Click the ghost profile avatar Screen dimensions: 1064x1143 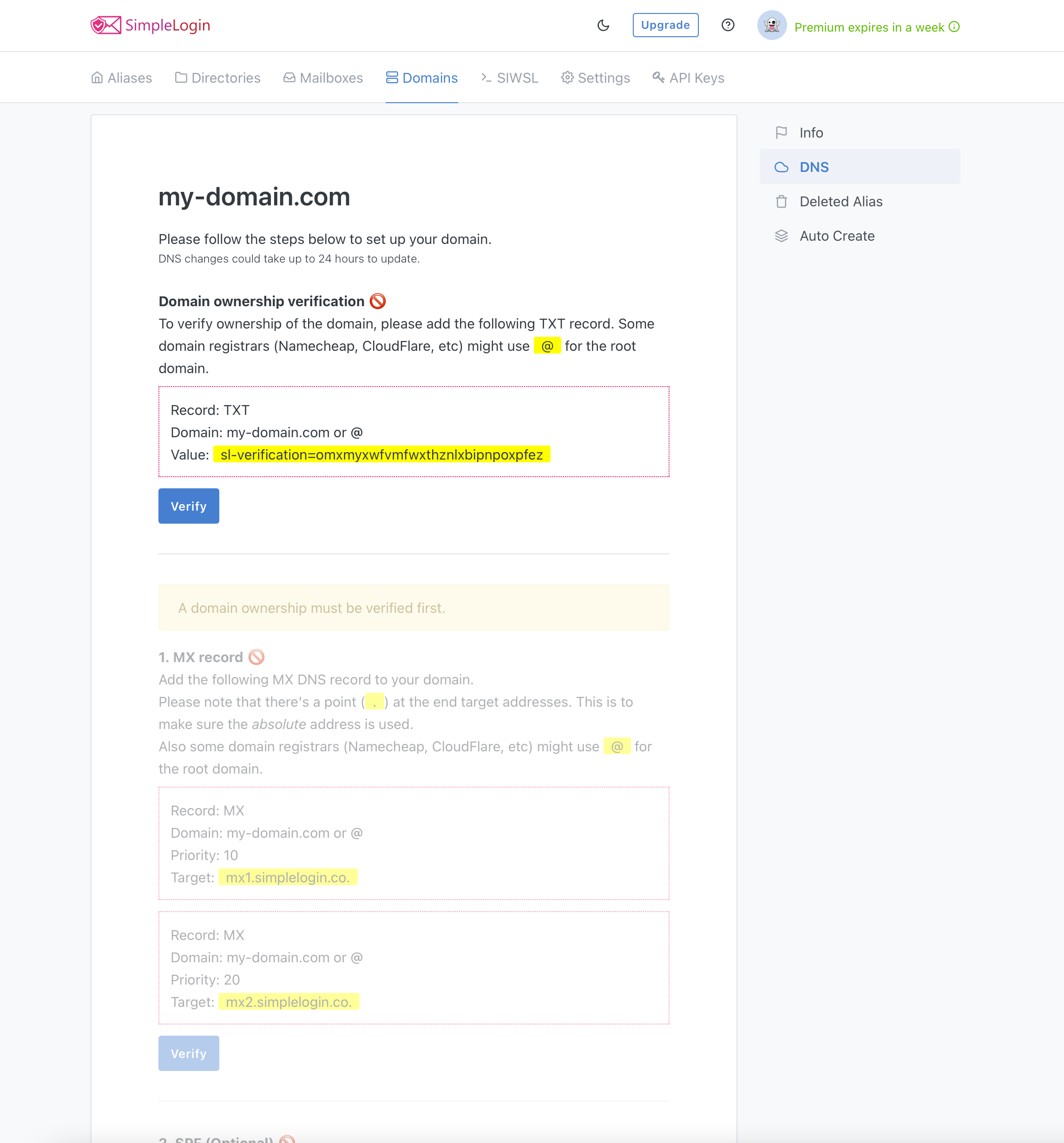(771, 25)
